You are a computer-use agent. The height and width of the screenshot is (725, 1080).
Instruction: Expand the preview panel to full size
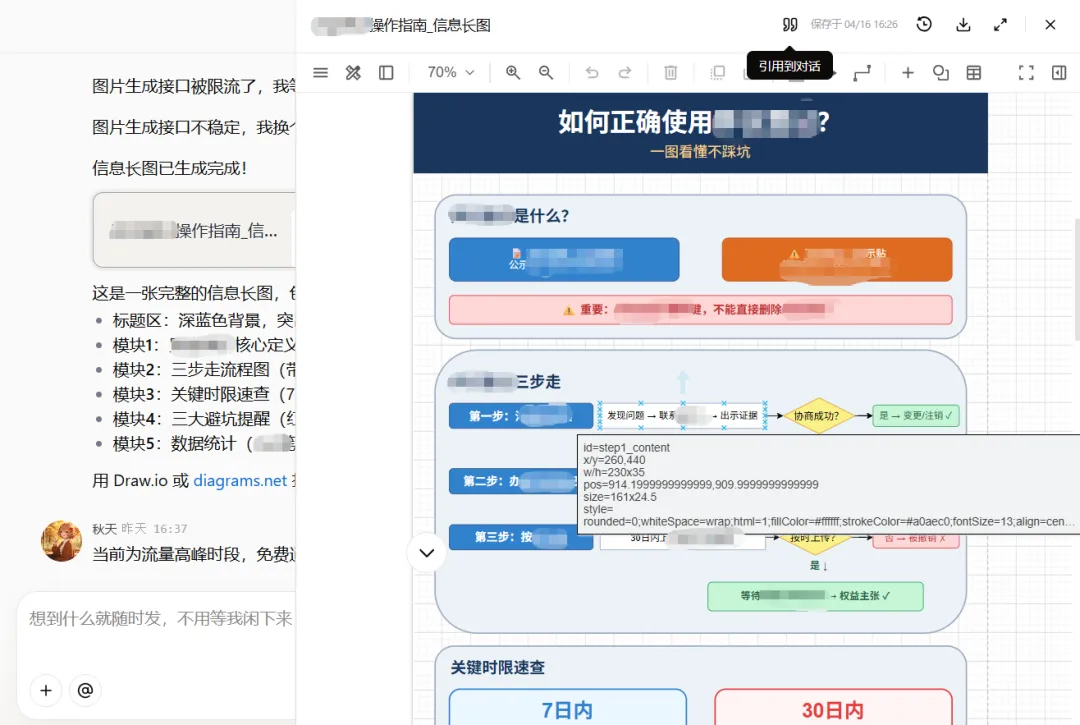click(x=1000, y=25)
